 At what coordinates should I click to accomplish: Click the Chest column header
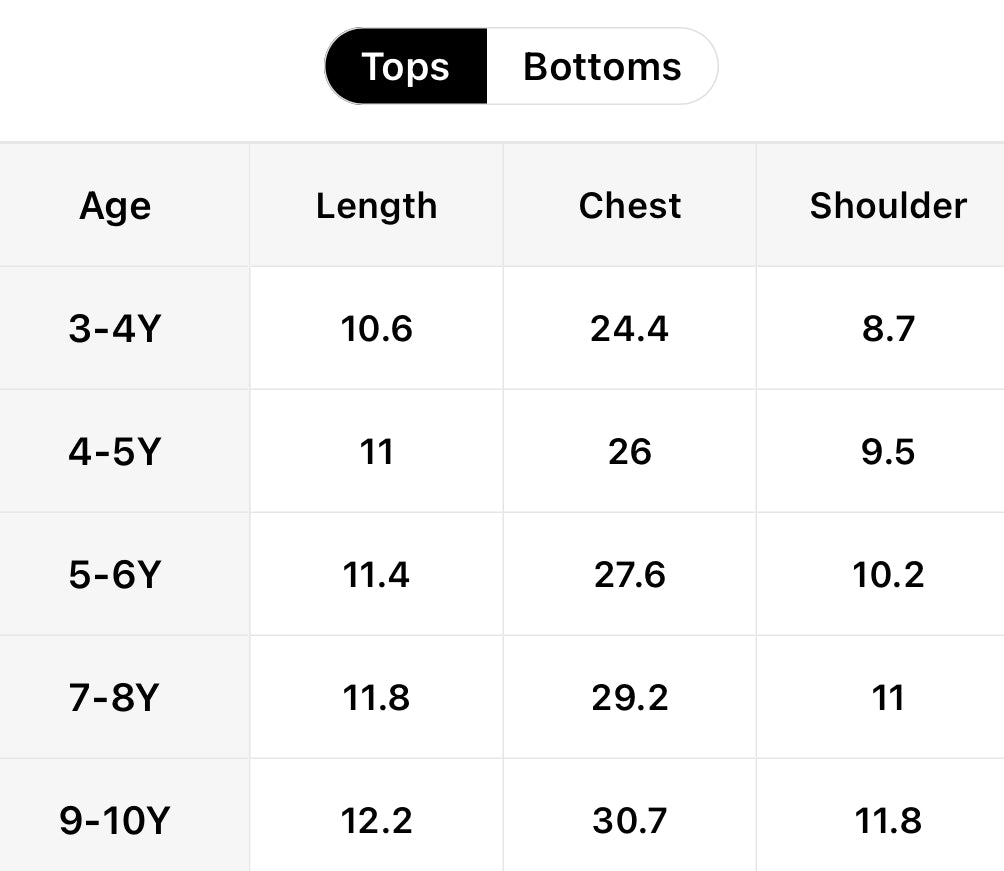630,206
